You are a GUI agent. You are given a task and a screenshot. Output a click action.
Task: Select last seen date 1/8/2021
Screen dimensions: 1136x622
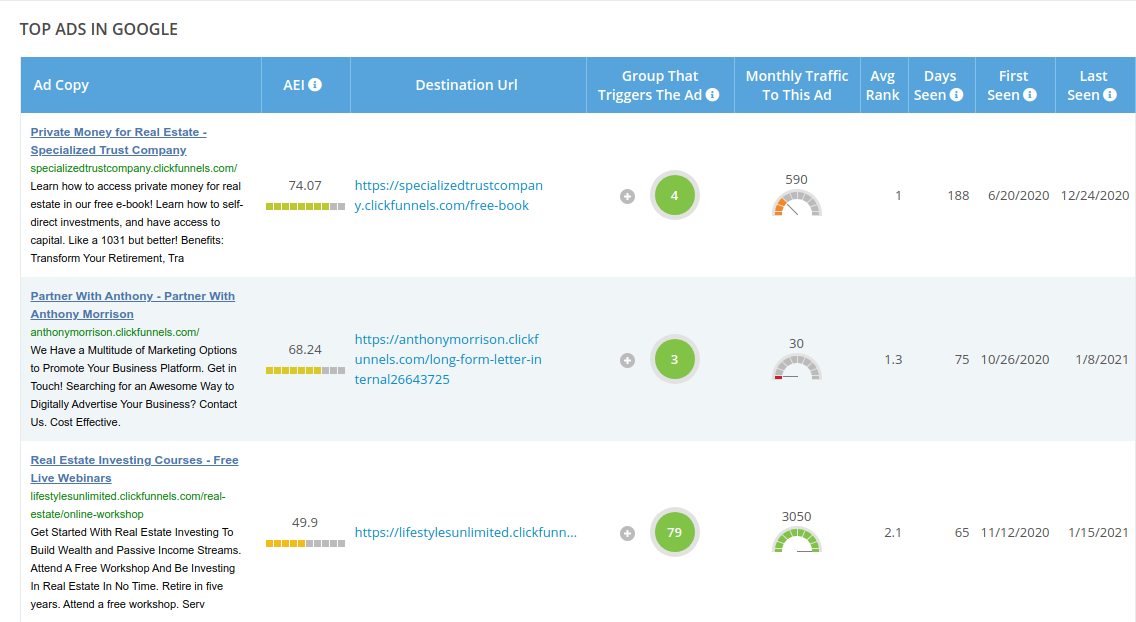(1102, 359)
